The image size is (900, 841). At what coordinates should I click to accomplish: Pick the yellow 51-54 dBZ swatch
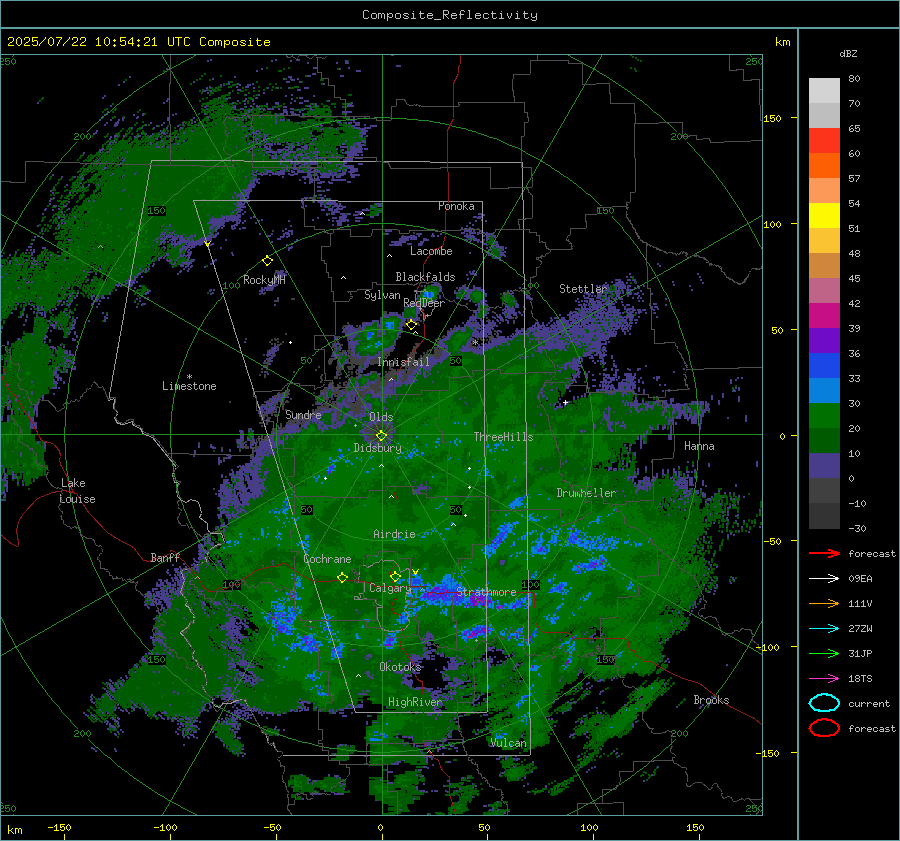click(824, 216)
